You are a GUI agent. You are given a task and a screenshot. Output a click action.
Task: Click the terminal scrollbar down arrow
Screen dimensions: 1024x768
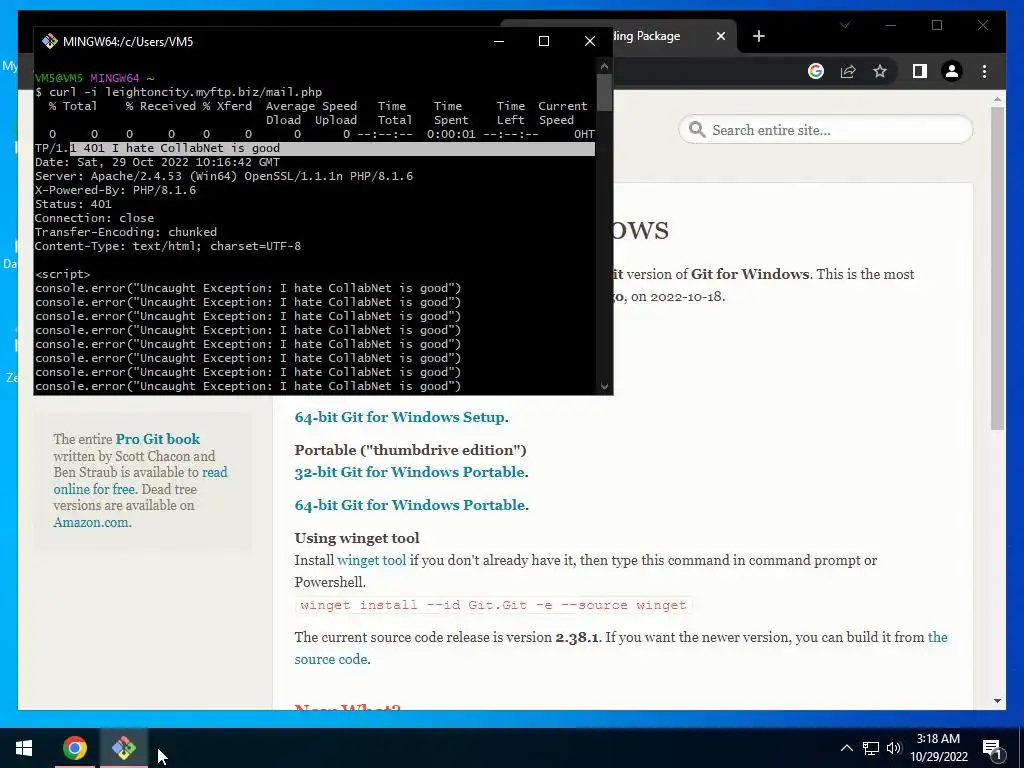point(604,386)
